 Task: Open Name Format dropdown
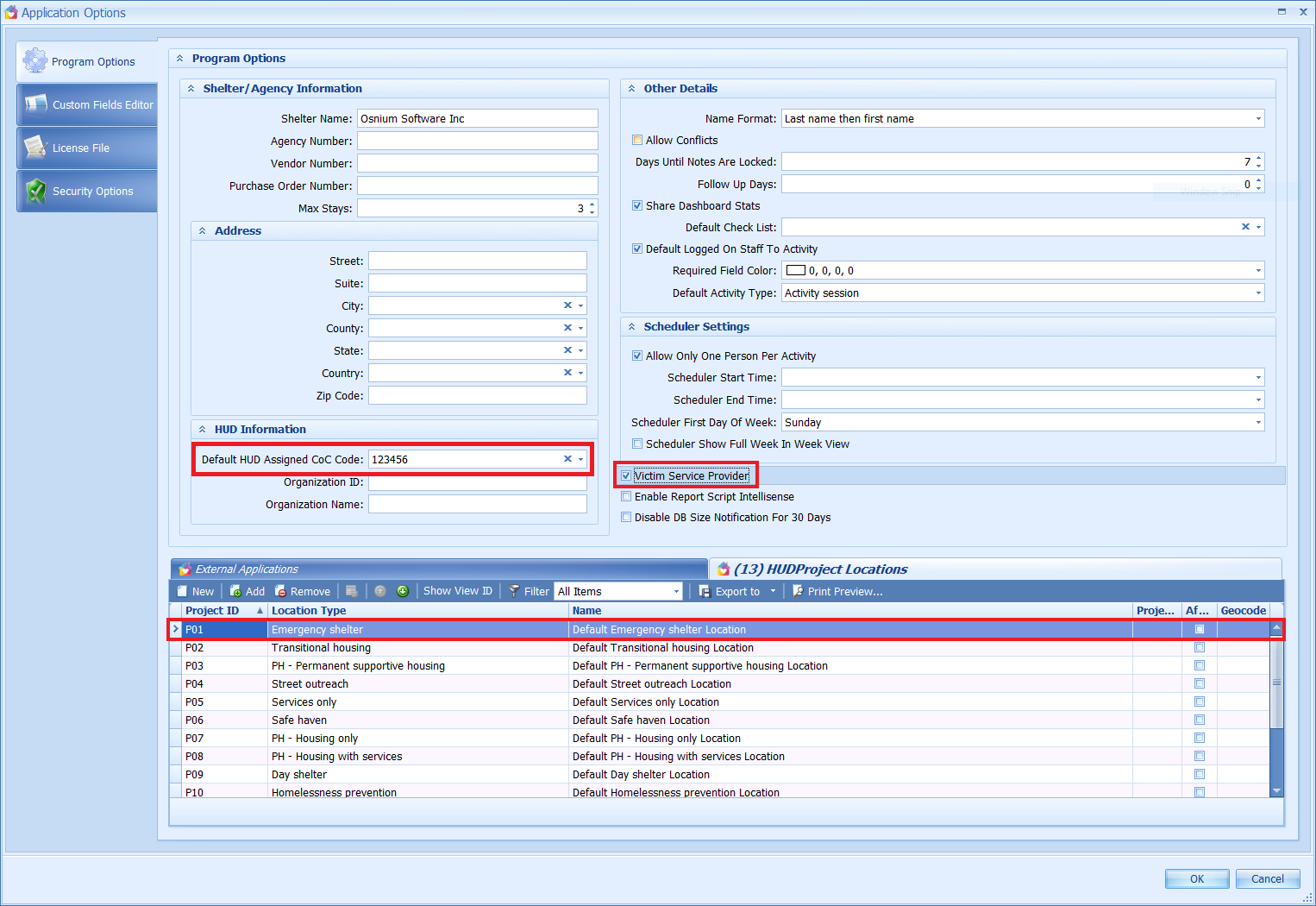coord(1258,118)
